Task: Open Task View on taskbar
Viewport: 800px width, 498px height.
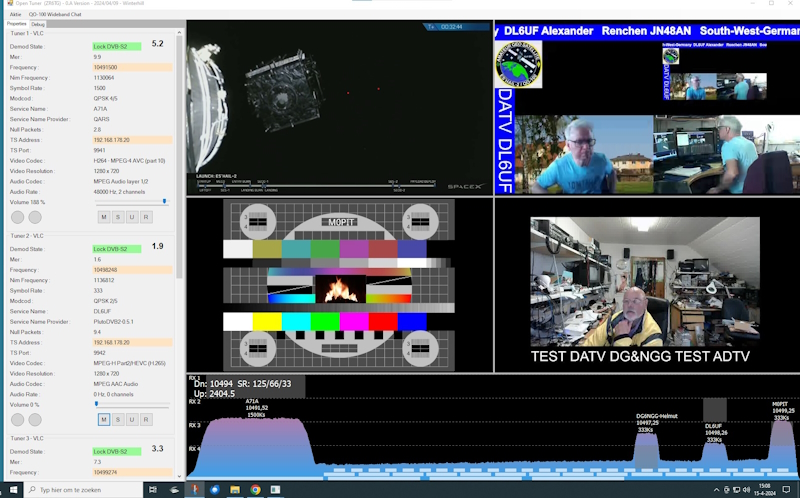Action: (x=153, y=489)
